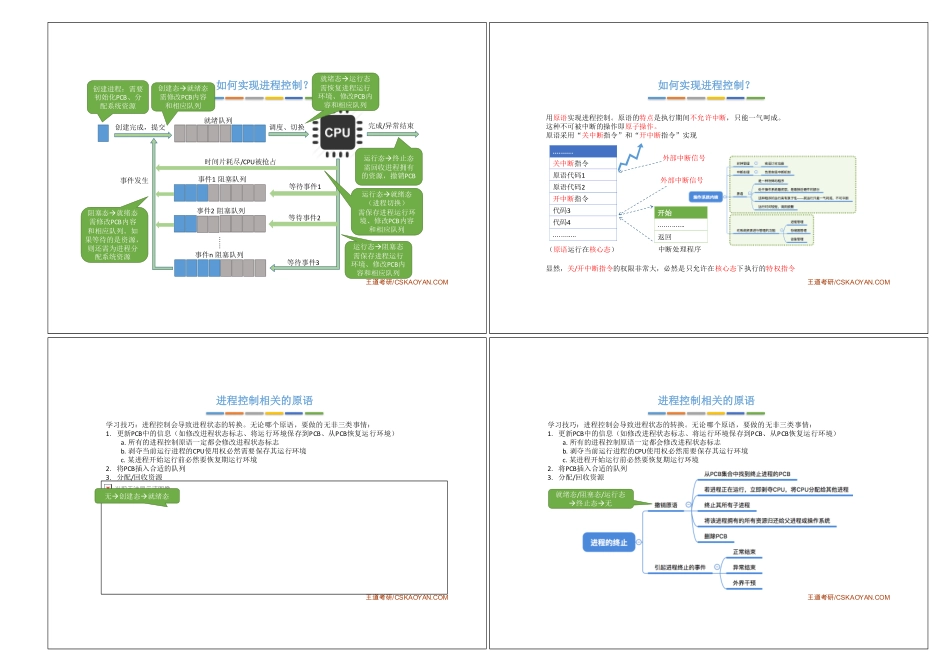Click the 返回 entry in the interrupt handler table
This screenshot has width=950, height=672.
click(x=664, y=237)
